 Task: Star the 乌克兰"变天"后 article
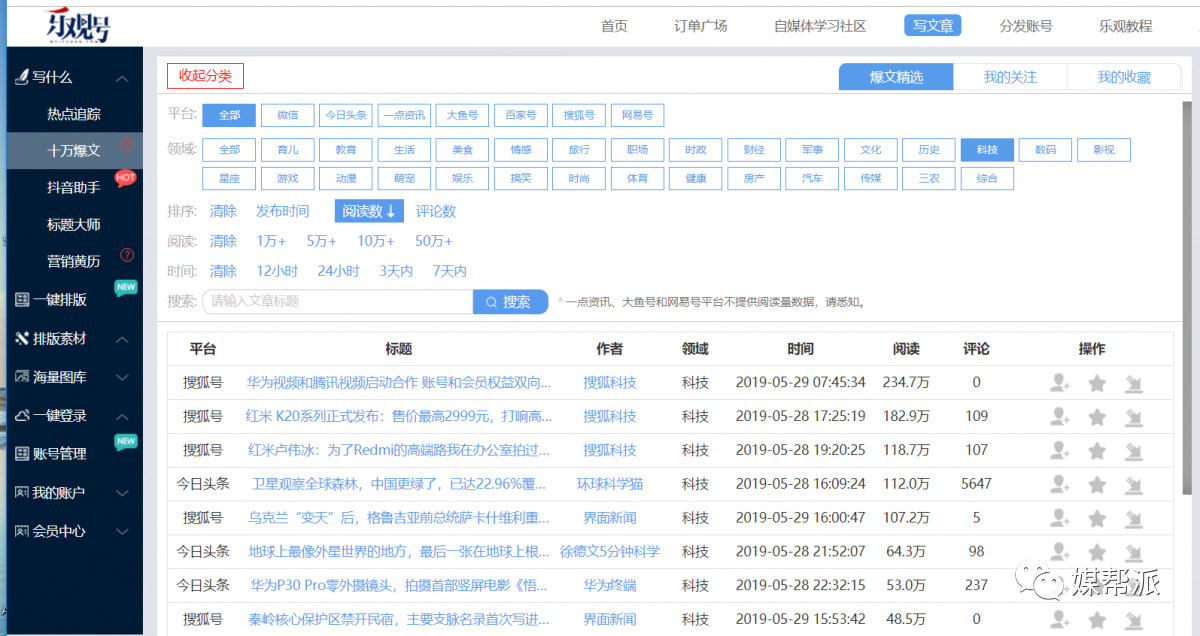[1097, 519]
